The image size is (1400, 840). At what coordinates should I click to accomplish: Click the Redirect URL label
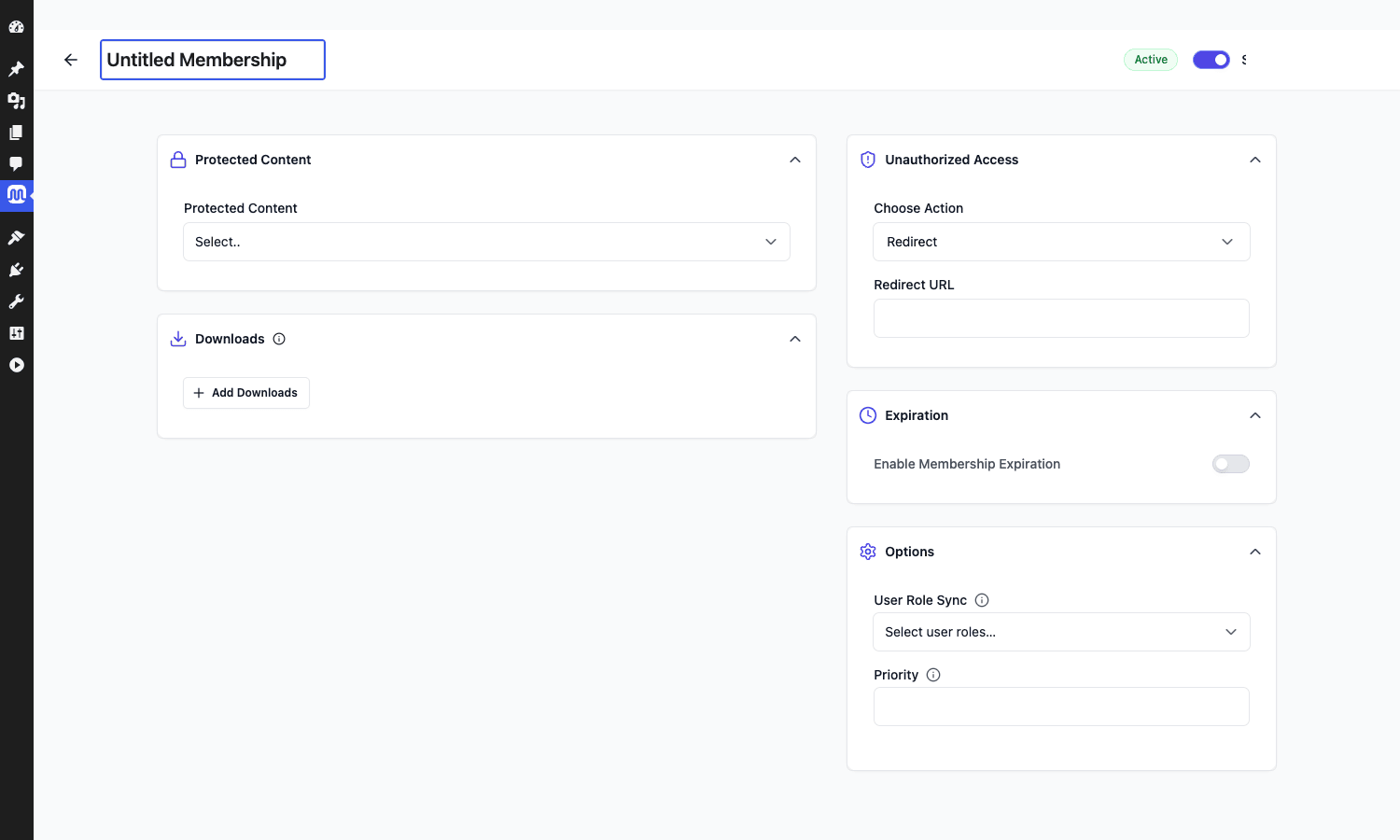click(x=914, y=285)
